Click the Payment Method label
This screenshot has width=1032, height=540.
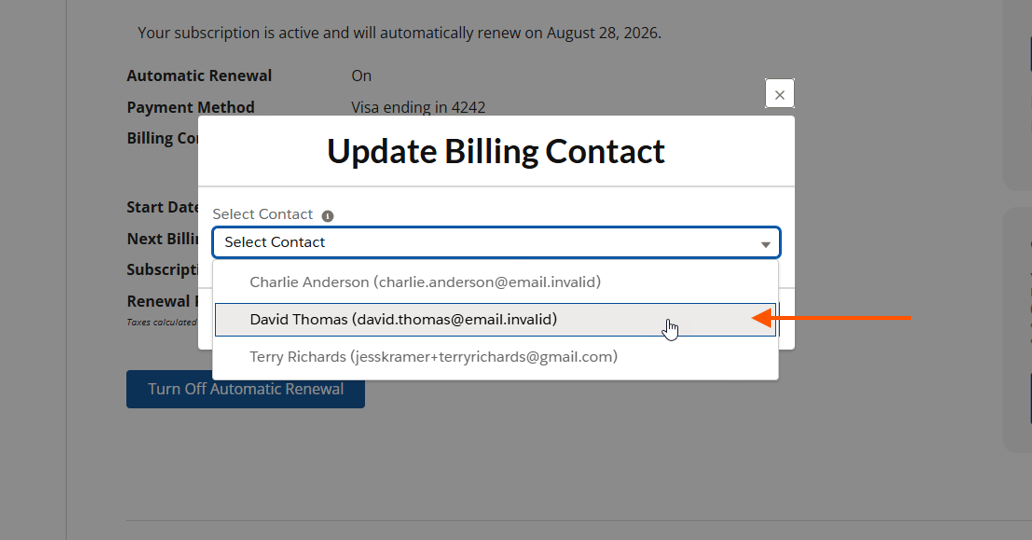click(190, 107)
